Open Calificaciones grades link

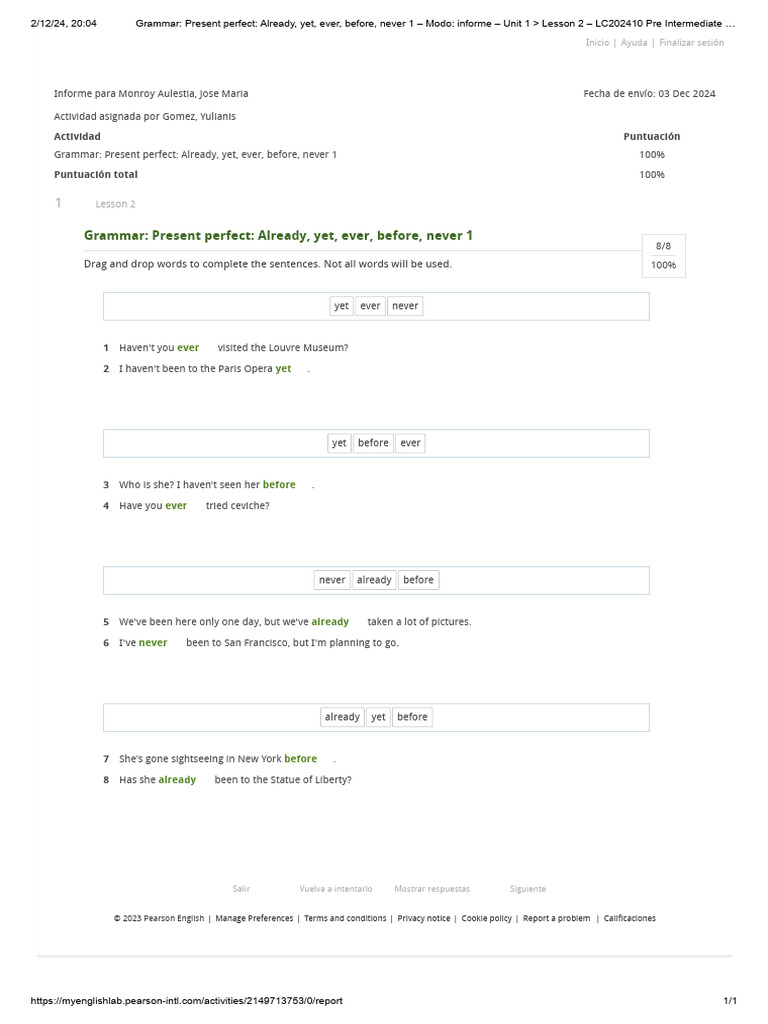click(x=630, y=918)
